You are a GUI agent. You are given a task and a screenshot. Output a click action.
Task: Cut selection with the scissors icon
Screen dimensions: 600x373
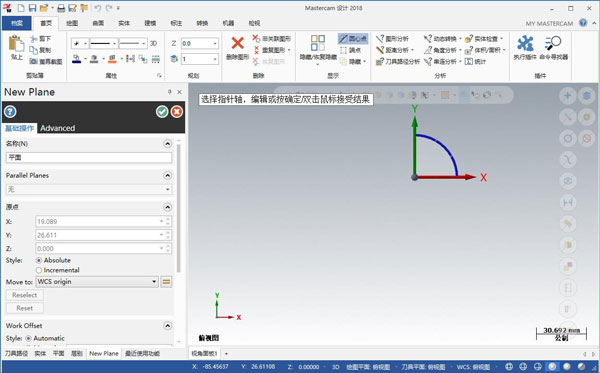pos(40,39)
